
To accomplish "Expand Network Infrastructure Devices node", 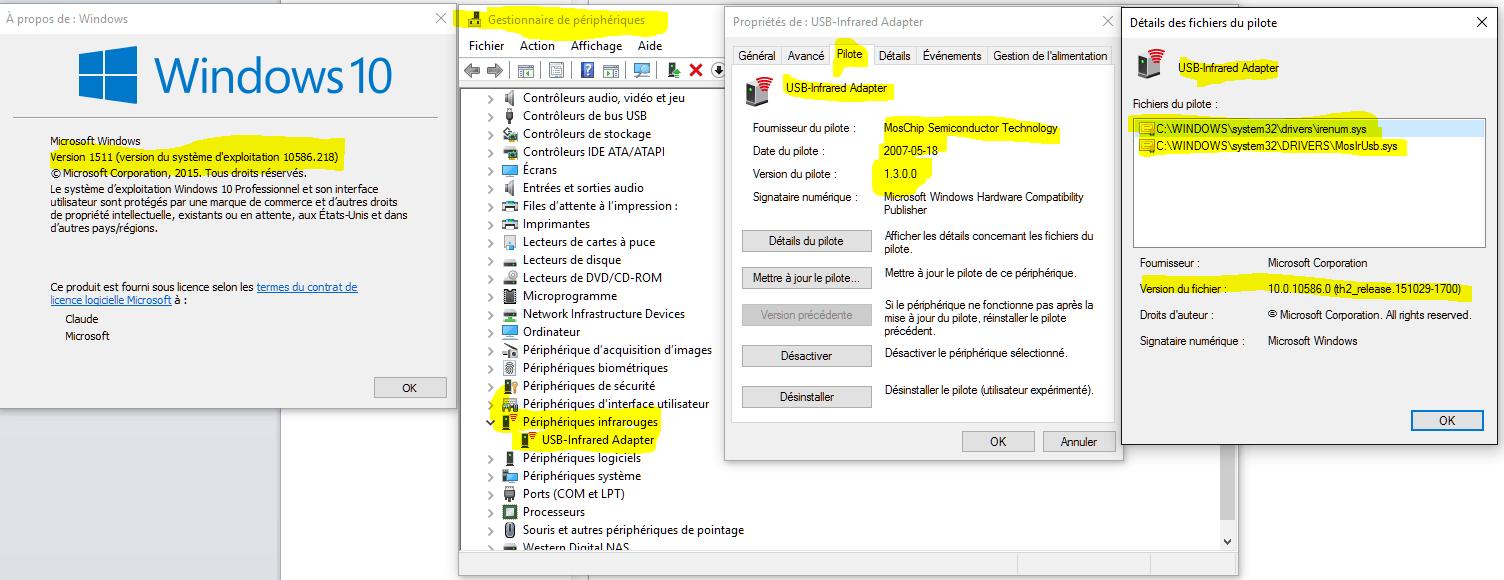I will pos(490,314).
